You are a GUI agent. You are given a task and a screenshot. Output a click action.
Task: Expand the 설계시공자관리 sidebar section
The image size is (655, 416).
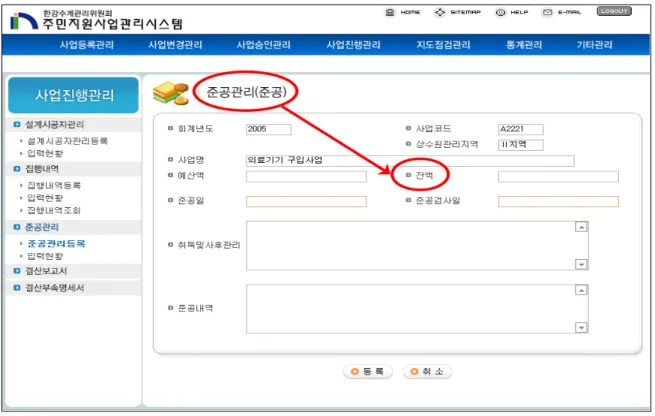[54, 124]
